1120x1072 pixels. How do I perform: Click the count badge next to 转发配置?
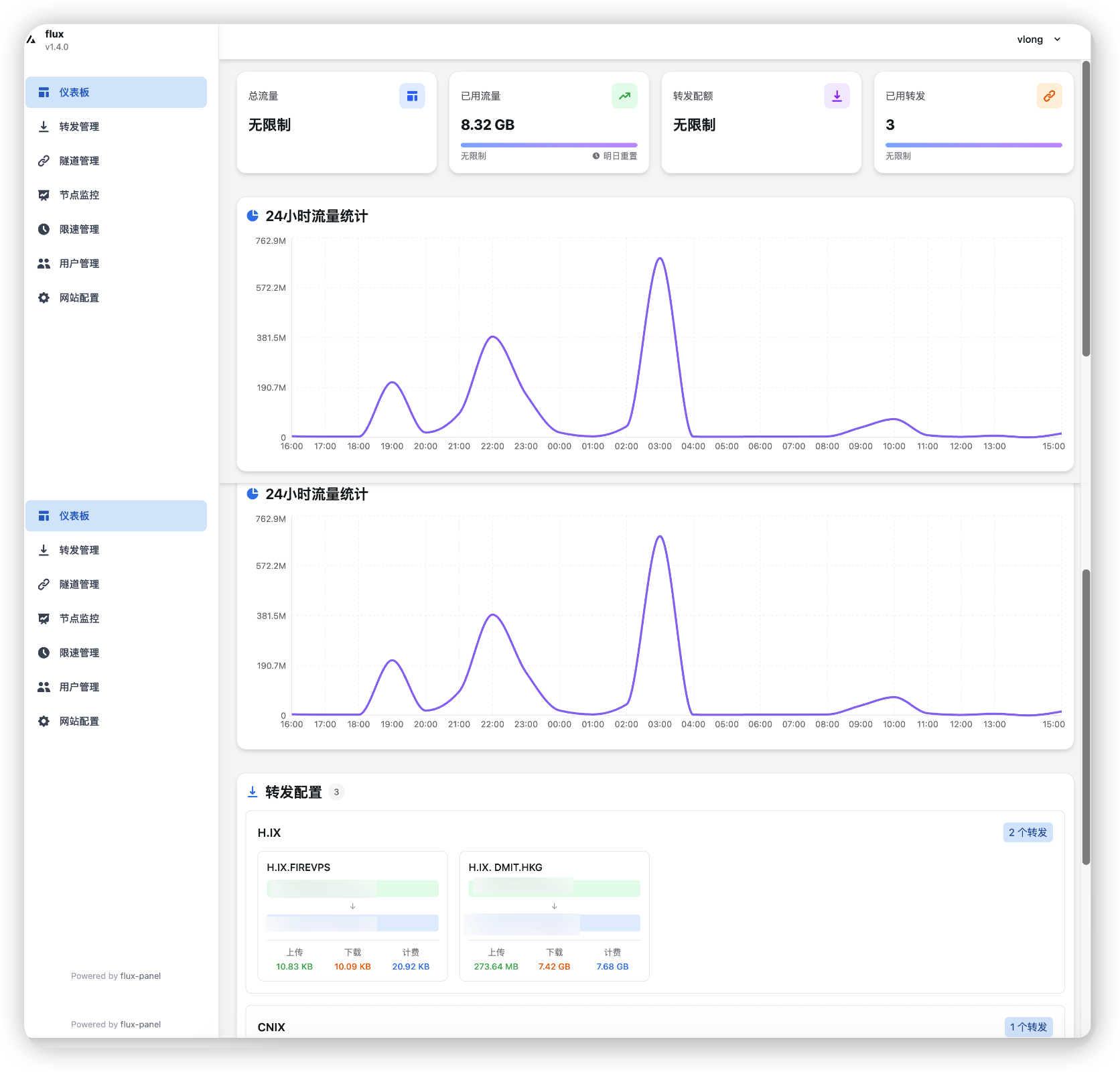(336, 792)
